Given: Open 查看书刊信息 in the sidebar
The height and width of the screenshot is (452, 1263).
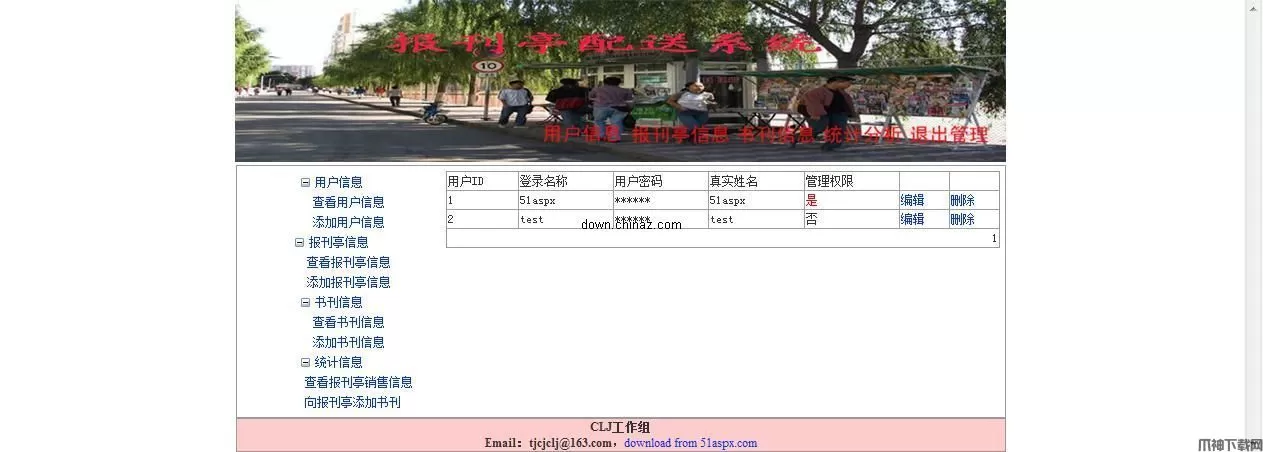Looking at the screenshot, I should point(348,322).
